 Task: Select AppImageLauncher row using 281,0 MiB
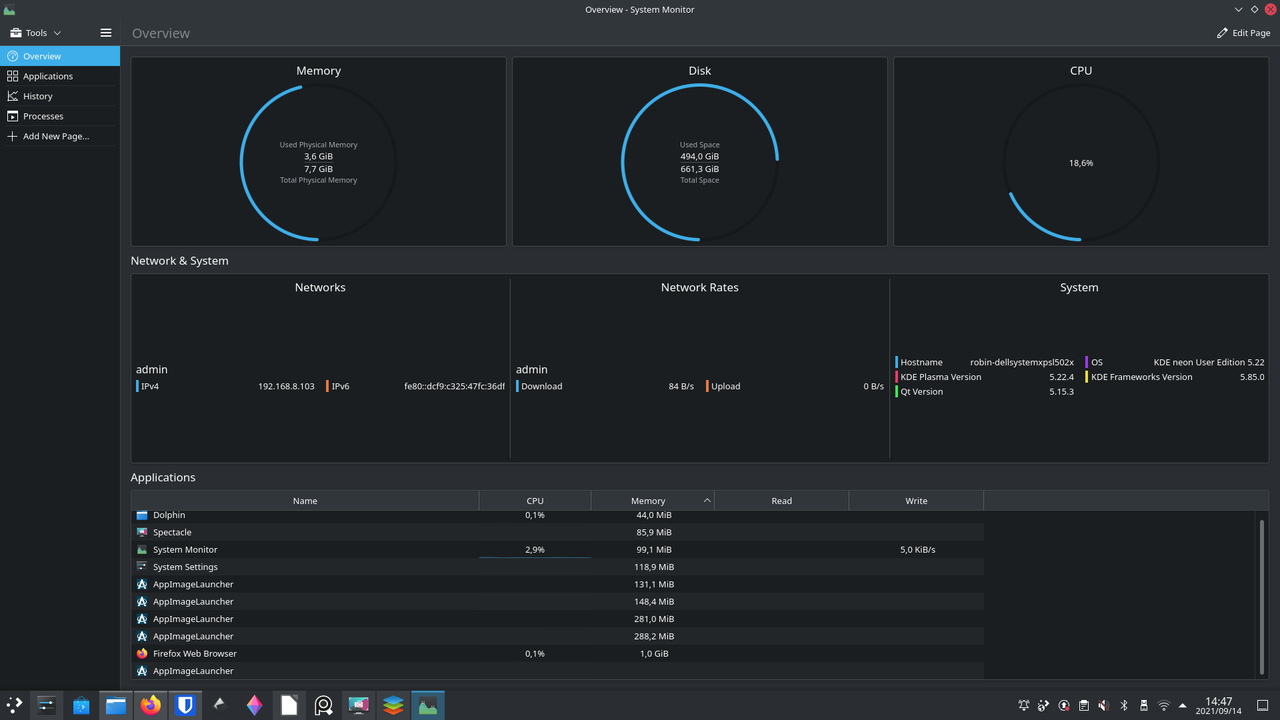click(x=557, y=619)
